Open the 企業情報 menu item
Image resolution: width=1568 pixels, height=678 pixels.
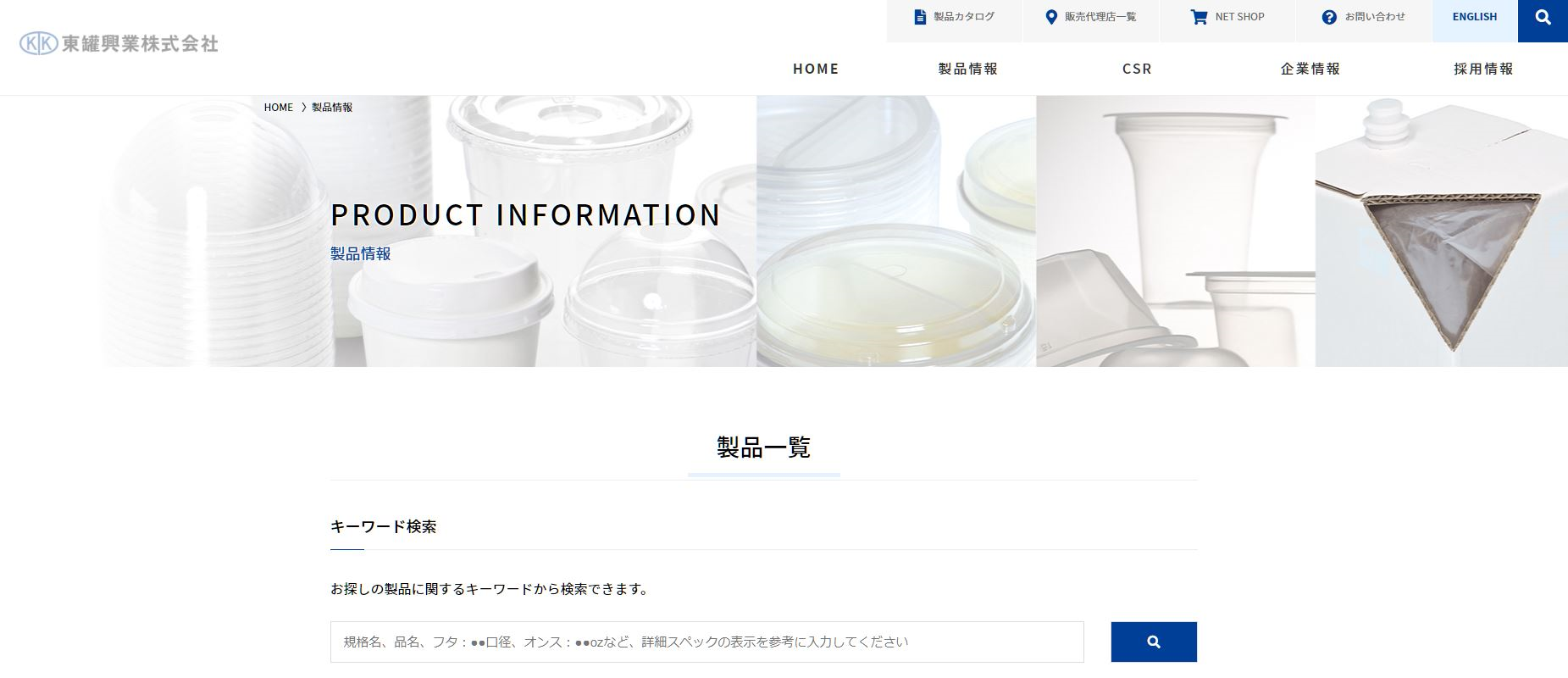(1310, 69)
